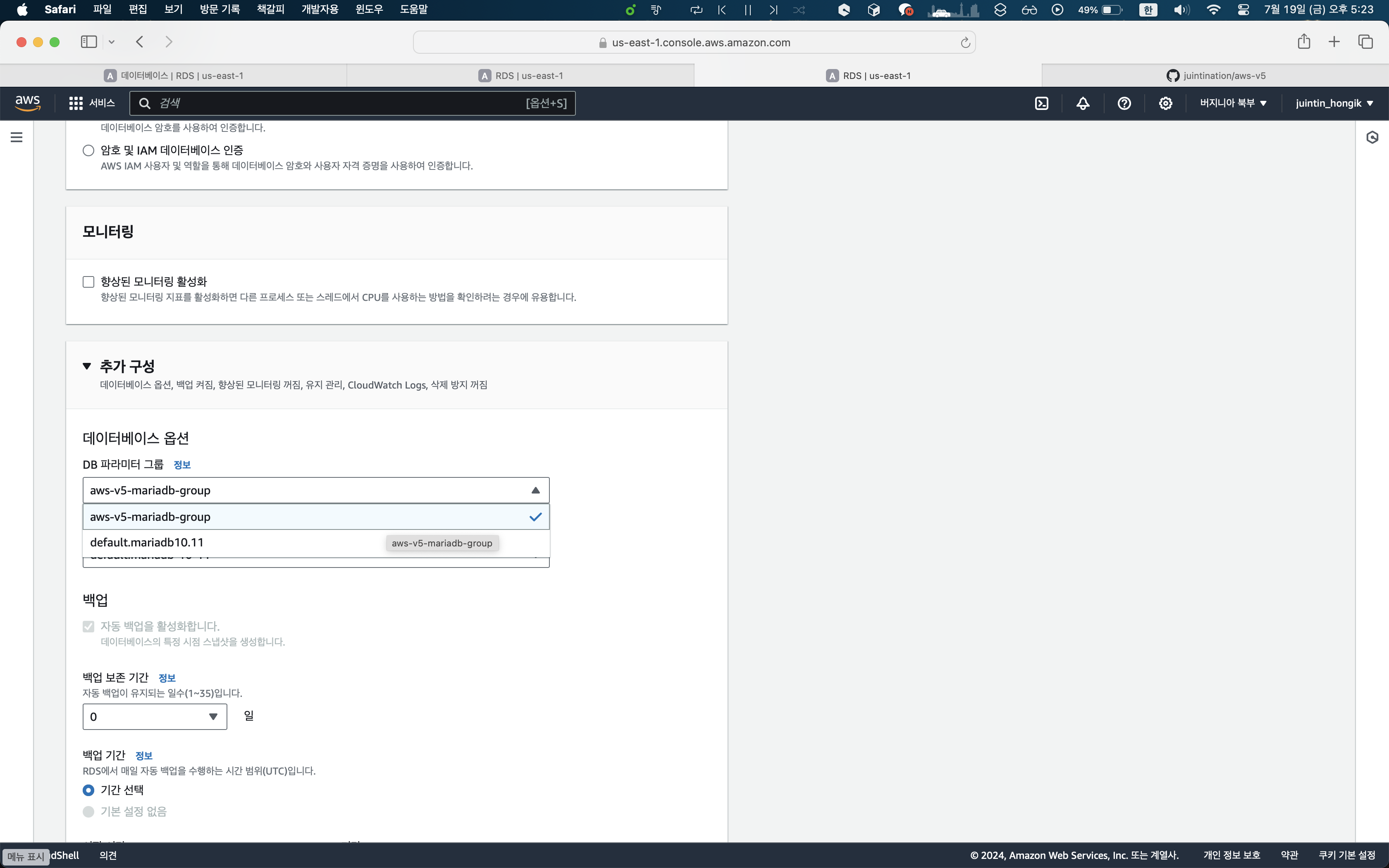Click the notifications bell icon
The image size is (1389, 868).
[x=1083, y=103]
